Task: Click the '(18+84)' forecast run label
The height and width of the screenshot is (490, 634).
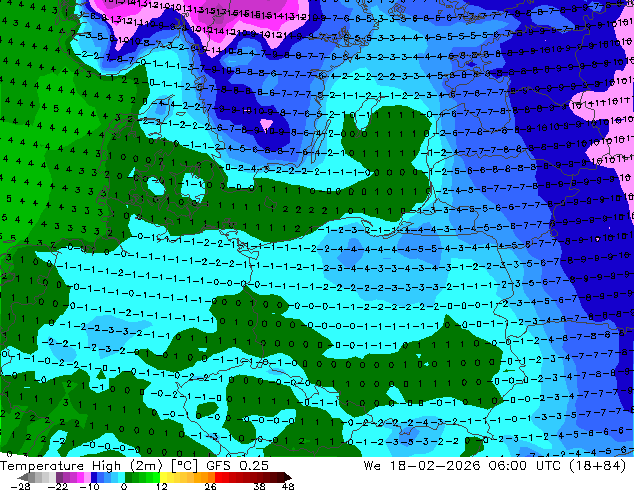Action: (598, 466)
